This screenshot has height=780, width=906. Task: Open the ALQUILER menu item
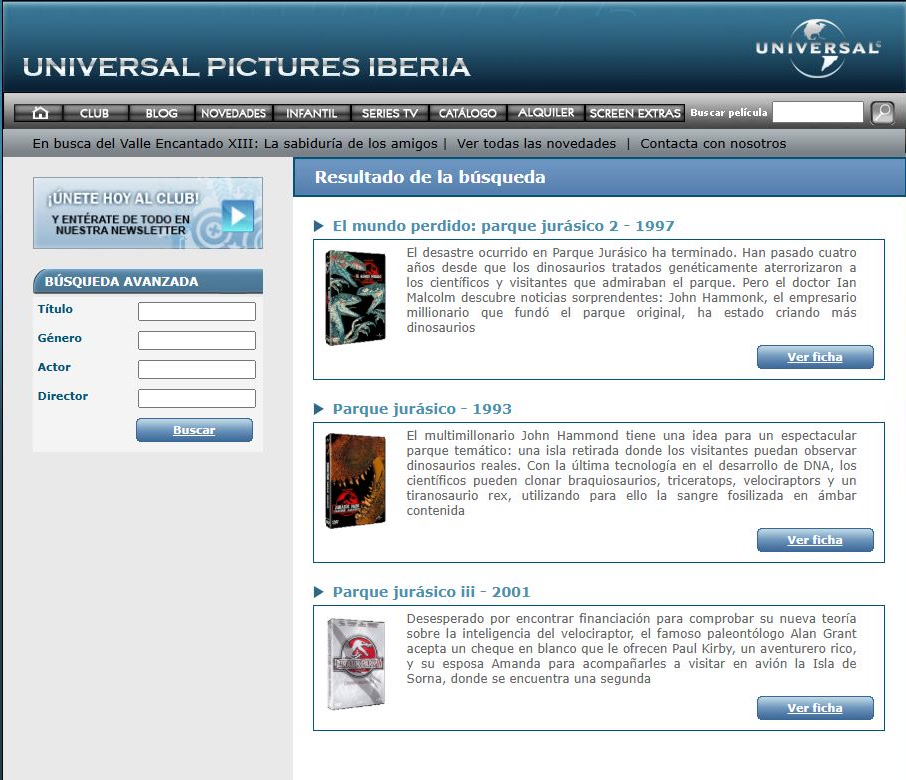click(546, 113)
